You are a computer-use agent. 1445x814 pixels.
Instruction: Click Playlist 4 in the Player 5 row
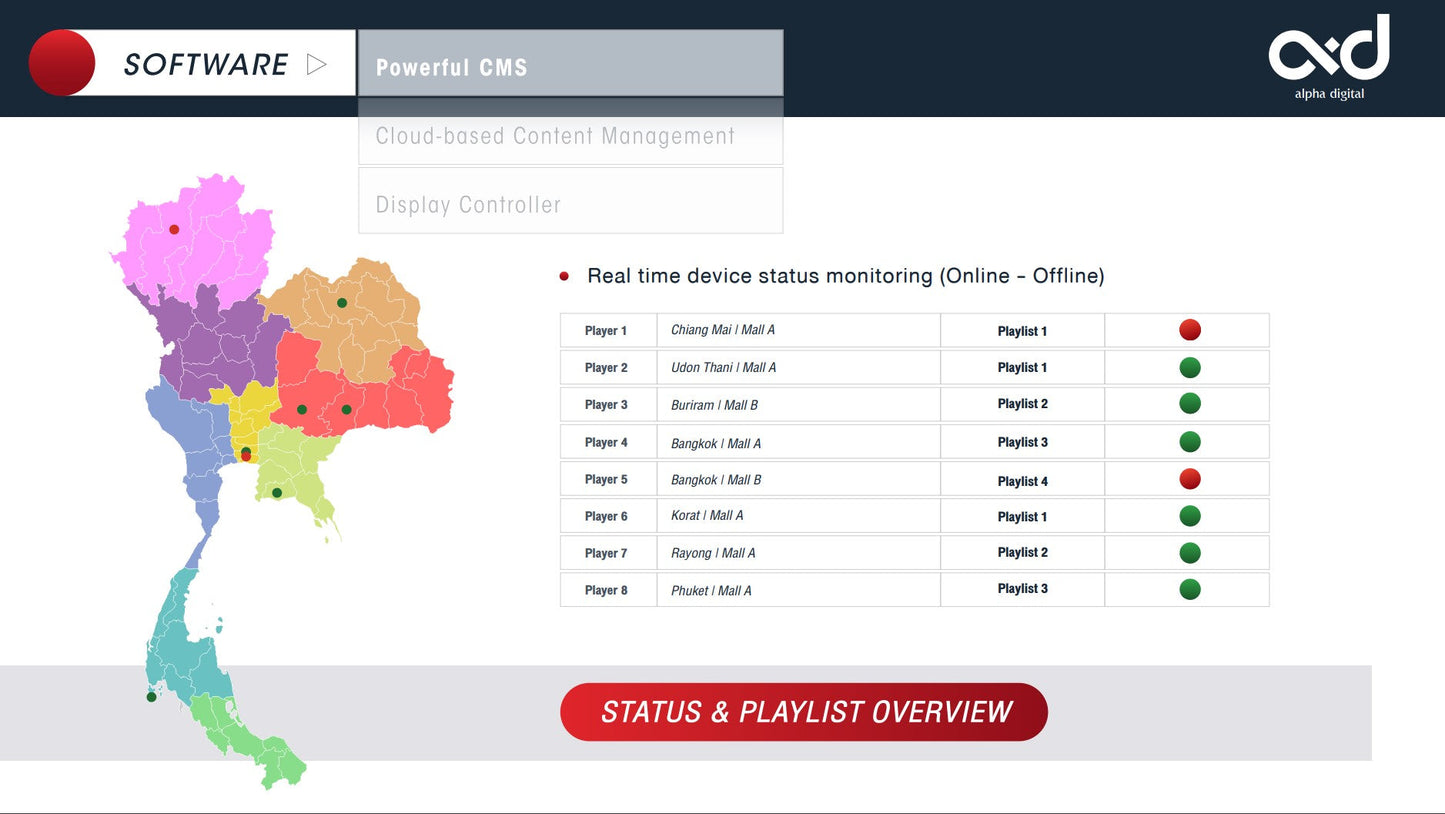[1022, 481]
